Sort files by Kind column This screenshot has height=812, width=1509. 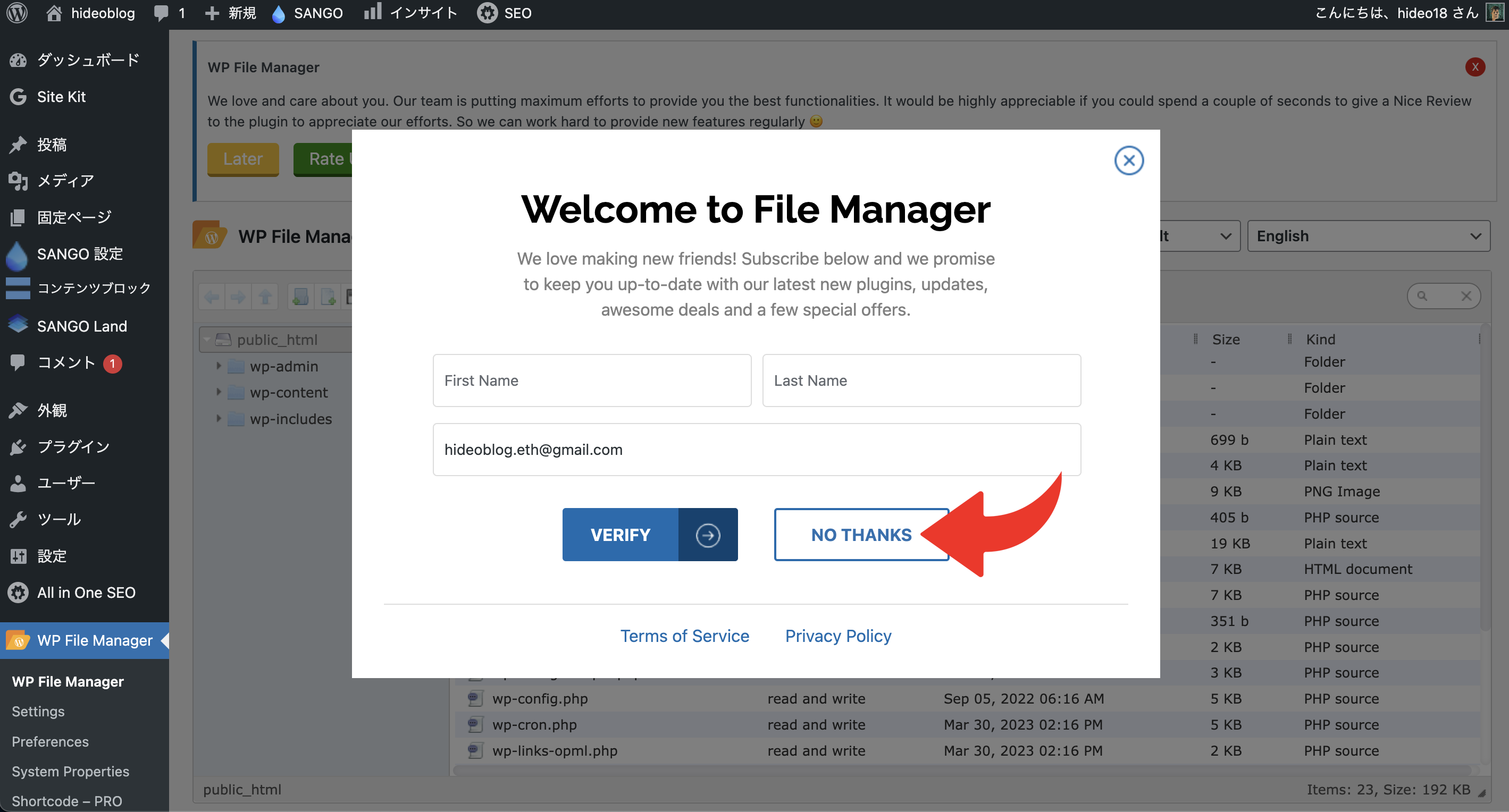(1320, 339)
